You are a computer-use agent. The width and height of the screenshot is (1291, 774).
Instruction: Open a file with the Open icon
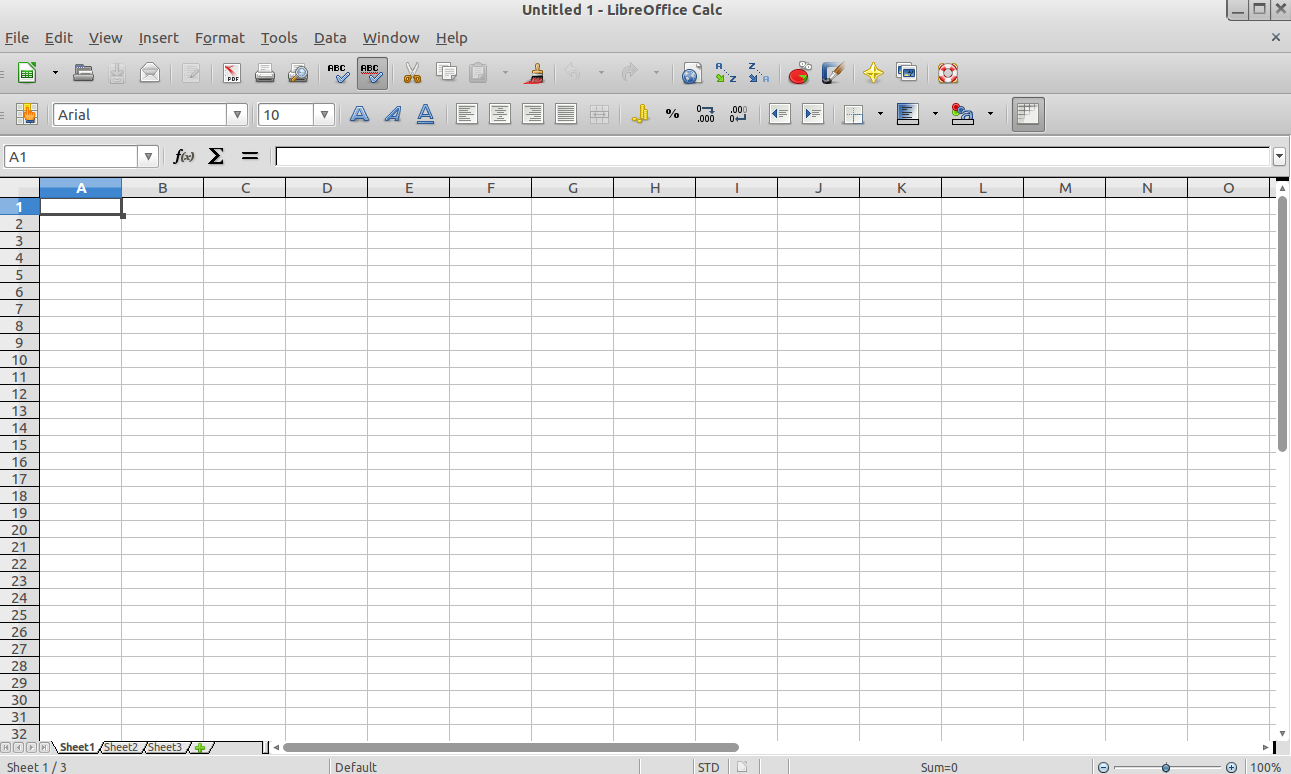84,73
